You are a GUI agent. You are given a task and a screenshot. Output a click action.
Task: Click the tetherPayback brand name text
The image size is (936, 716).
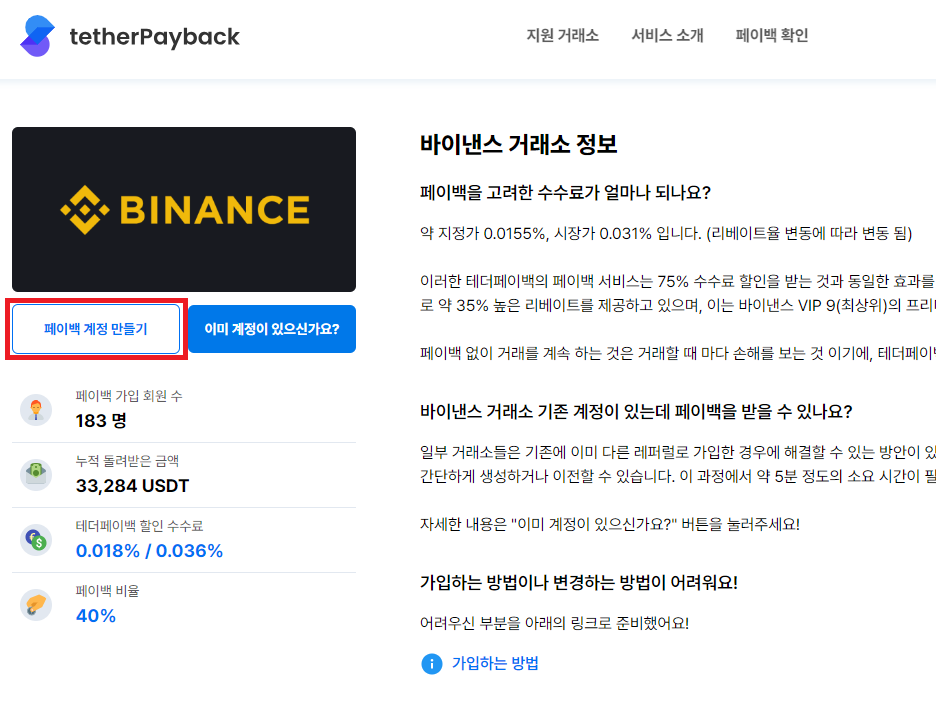tap(155, 35)
